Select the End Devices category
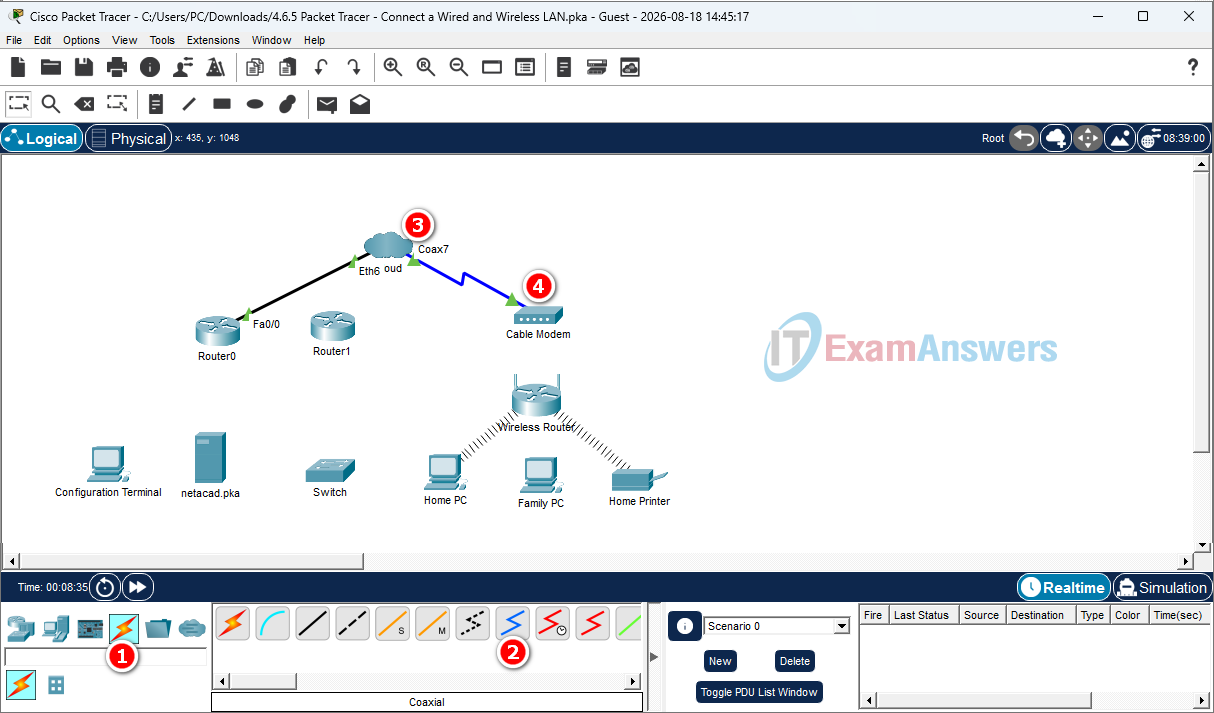This screenshot has width=1214, height=713. point(55,629)
